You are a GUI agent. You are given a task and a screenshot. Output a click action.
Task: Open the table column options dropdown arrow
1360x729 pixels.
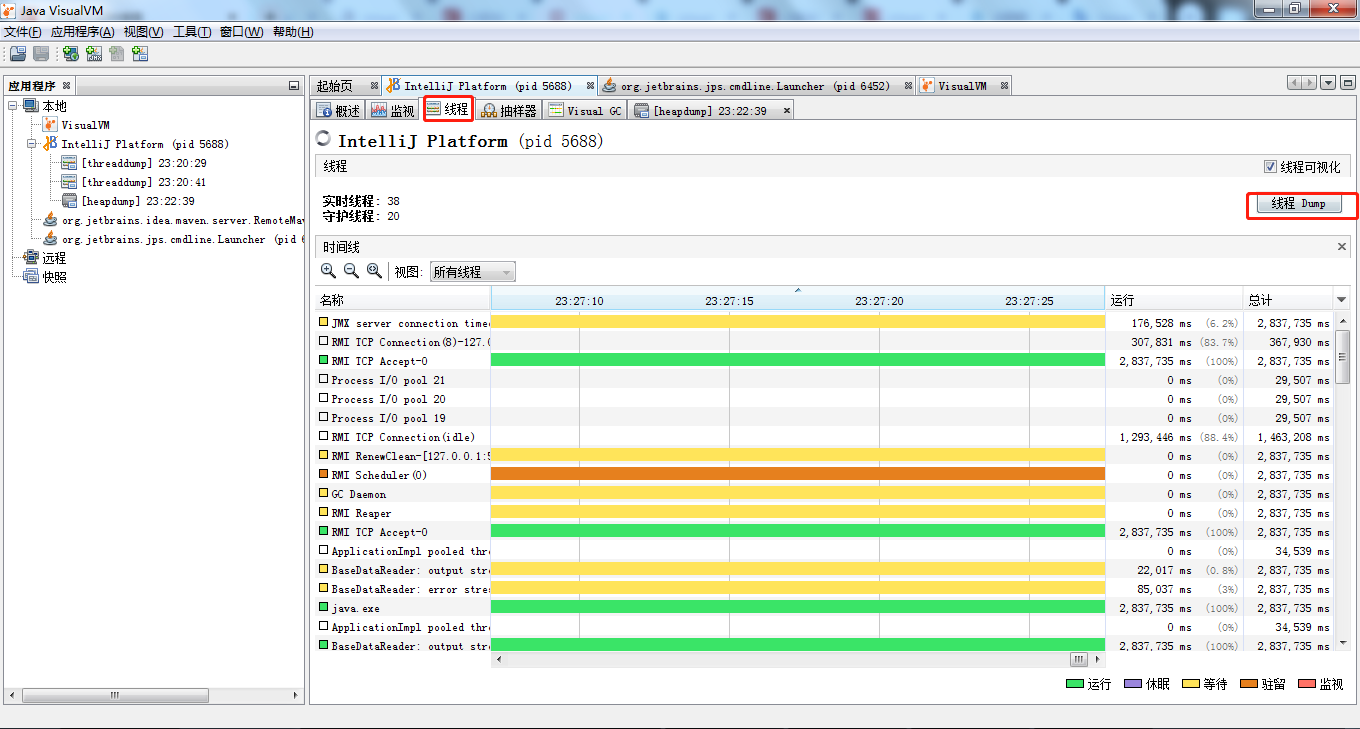coord(1342,300)
